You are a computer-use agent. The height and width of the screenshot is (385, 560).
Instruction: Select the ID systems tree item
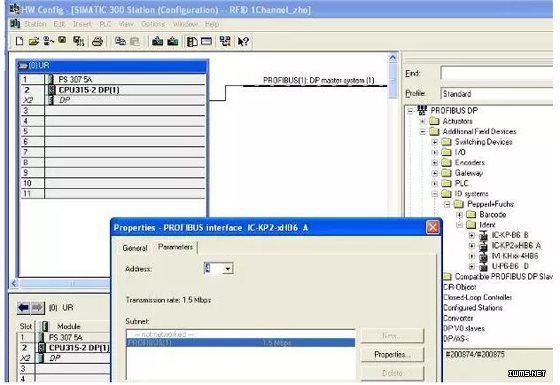pos(471,194)
